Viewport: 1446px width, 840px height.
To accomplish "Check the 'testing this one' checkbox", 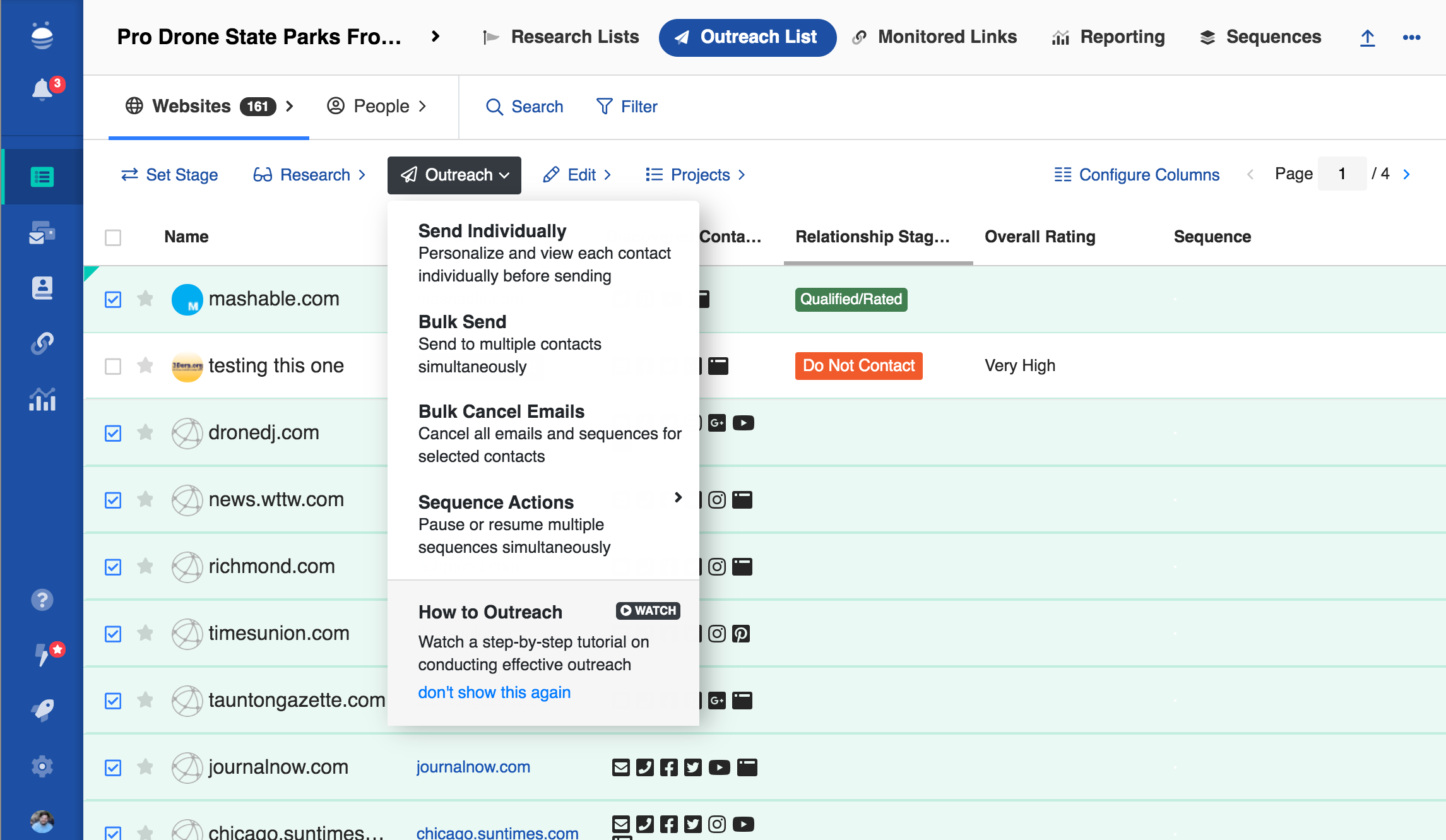I will pyautogui.click(x=113, y=366).
